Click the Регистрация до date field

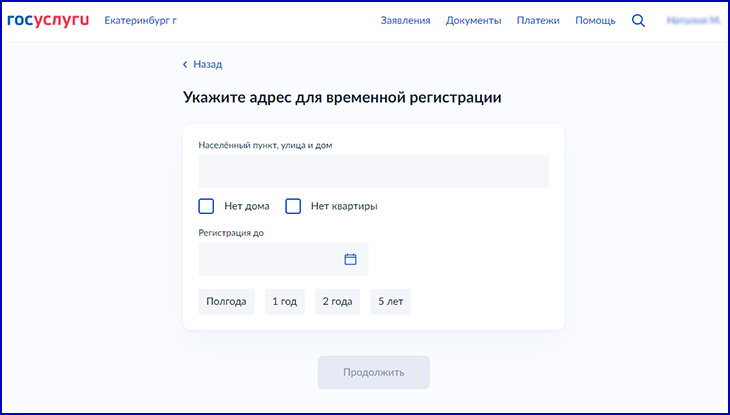270,259
